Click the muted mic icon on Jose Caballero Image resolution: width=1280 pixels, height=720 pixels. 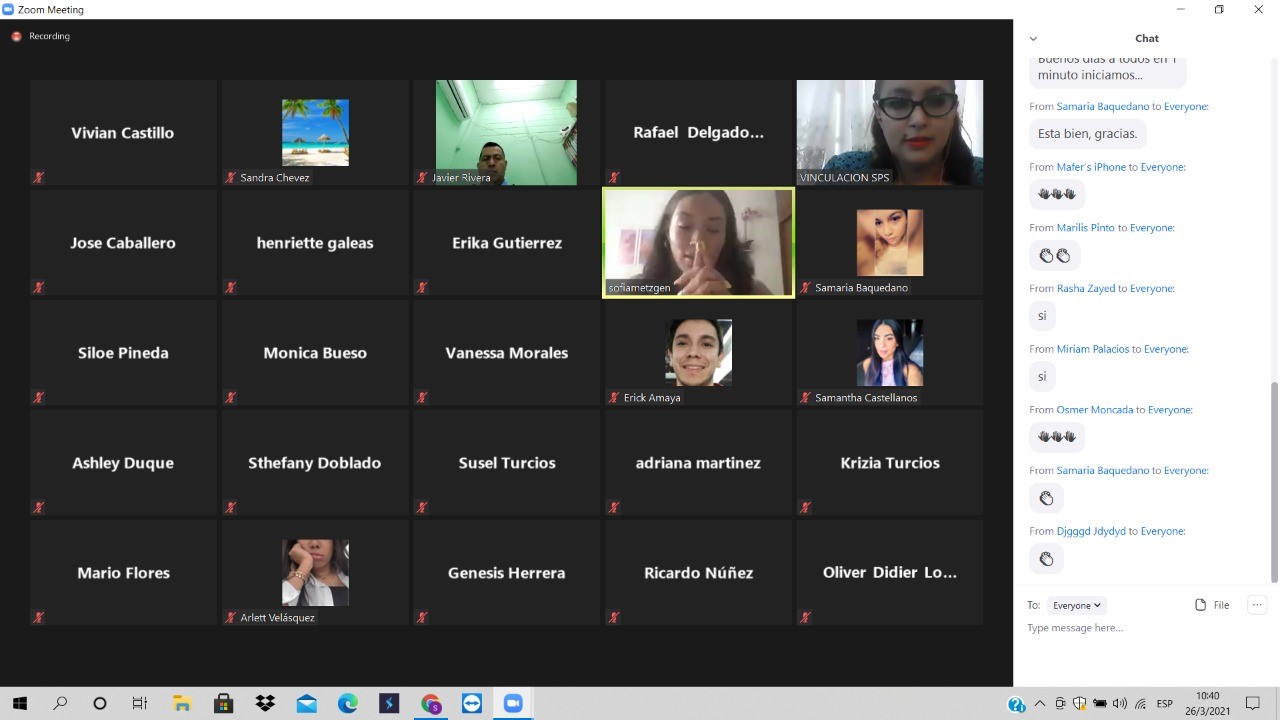(x=39, y=288)
